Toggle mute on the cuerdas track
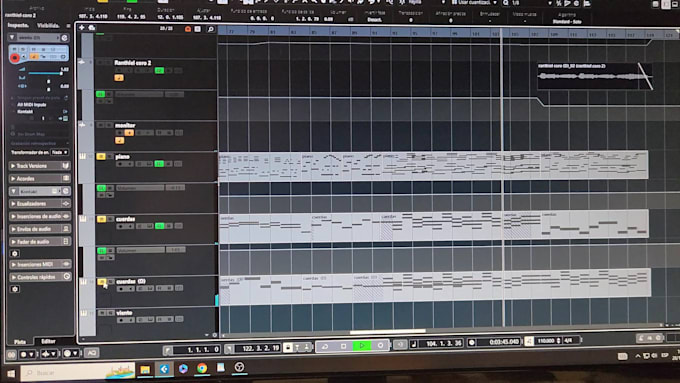680x383 pixels. [x=101, y=219]
